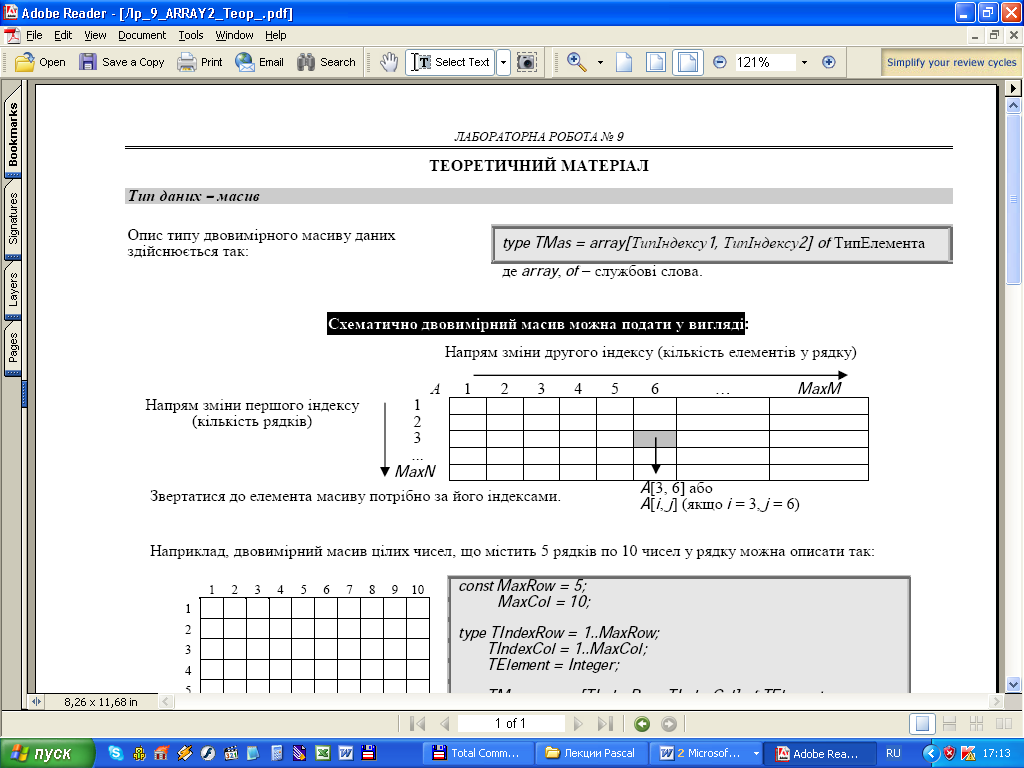The height and width of the screenshot is (768, 1024).
Task: Launch Word from quick launch bar
Action: (x=345, y=754)
